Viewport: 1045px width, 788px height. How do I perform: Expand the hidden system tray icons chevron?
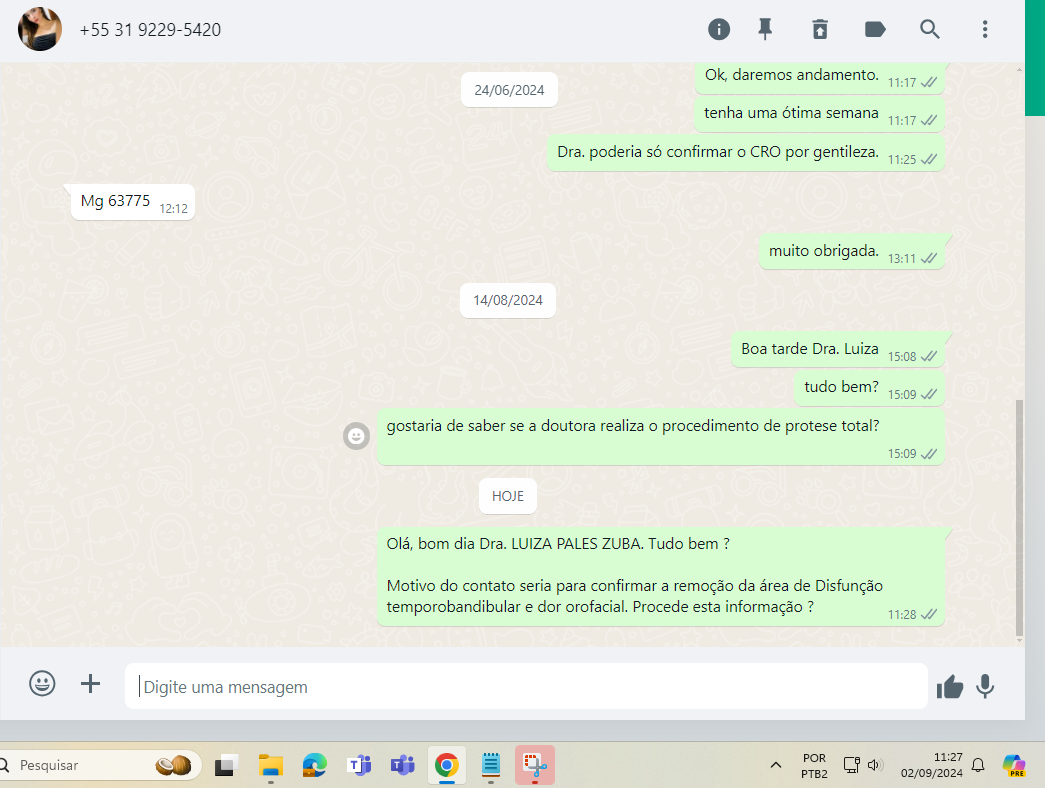(x=776, y=765)
